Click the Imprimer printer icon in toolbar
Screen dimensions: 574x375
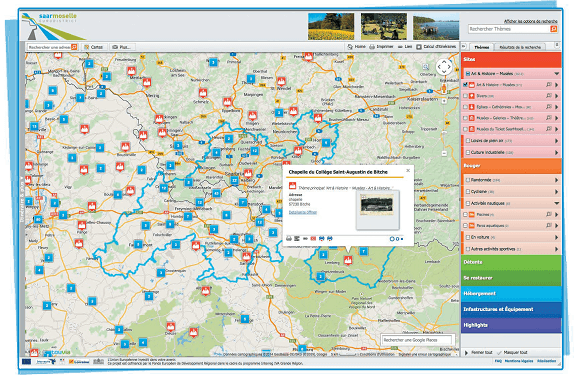tap(372, 47)
